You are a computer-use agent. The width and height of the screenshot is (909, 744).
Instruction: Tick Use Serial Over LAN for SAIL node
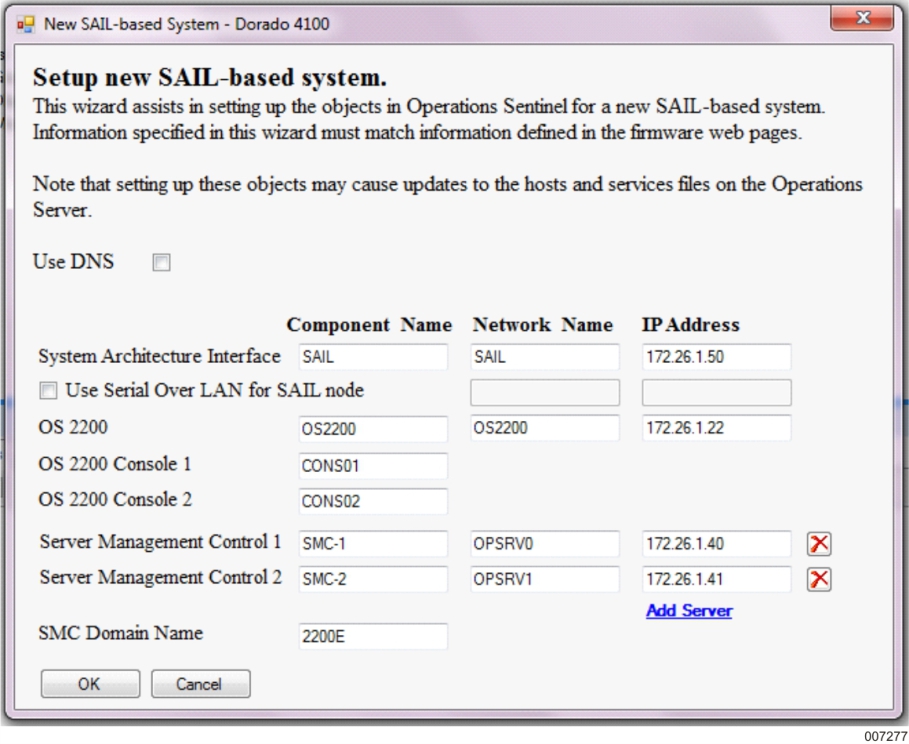coord(48,391)
